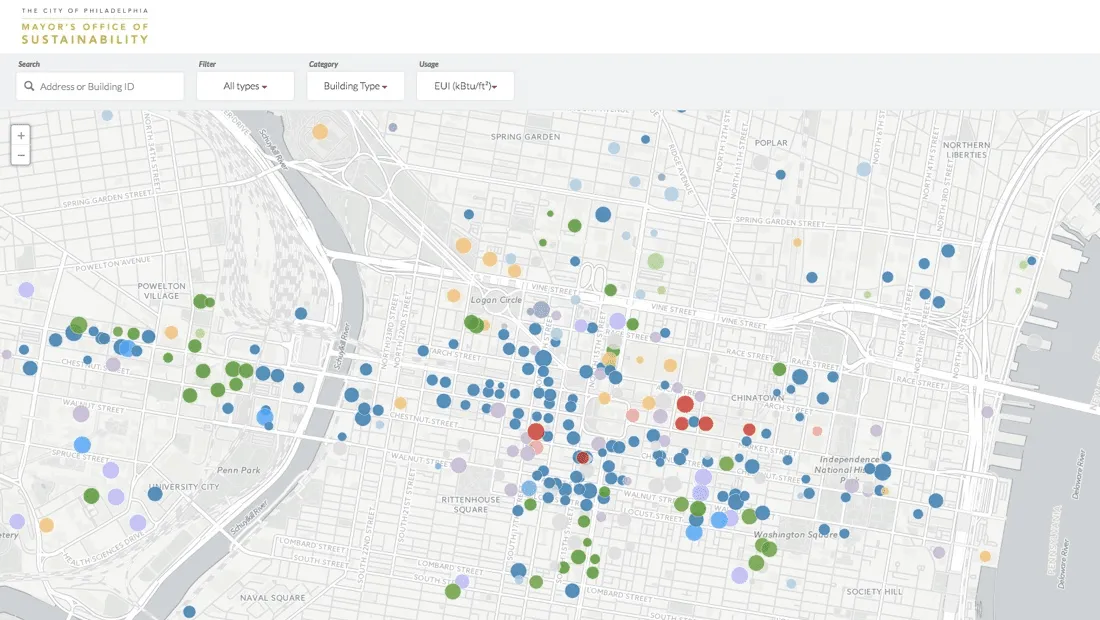Image resolution: width=1100 pixels, height=620 pixels.
Task: Zoom in with the plus button
Action: pos(20,135)
